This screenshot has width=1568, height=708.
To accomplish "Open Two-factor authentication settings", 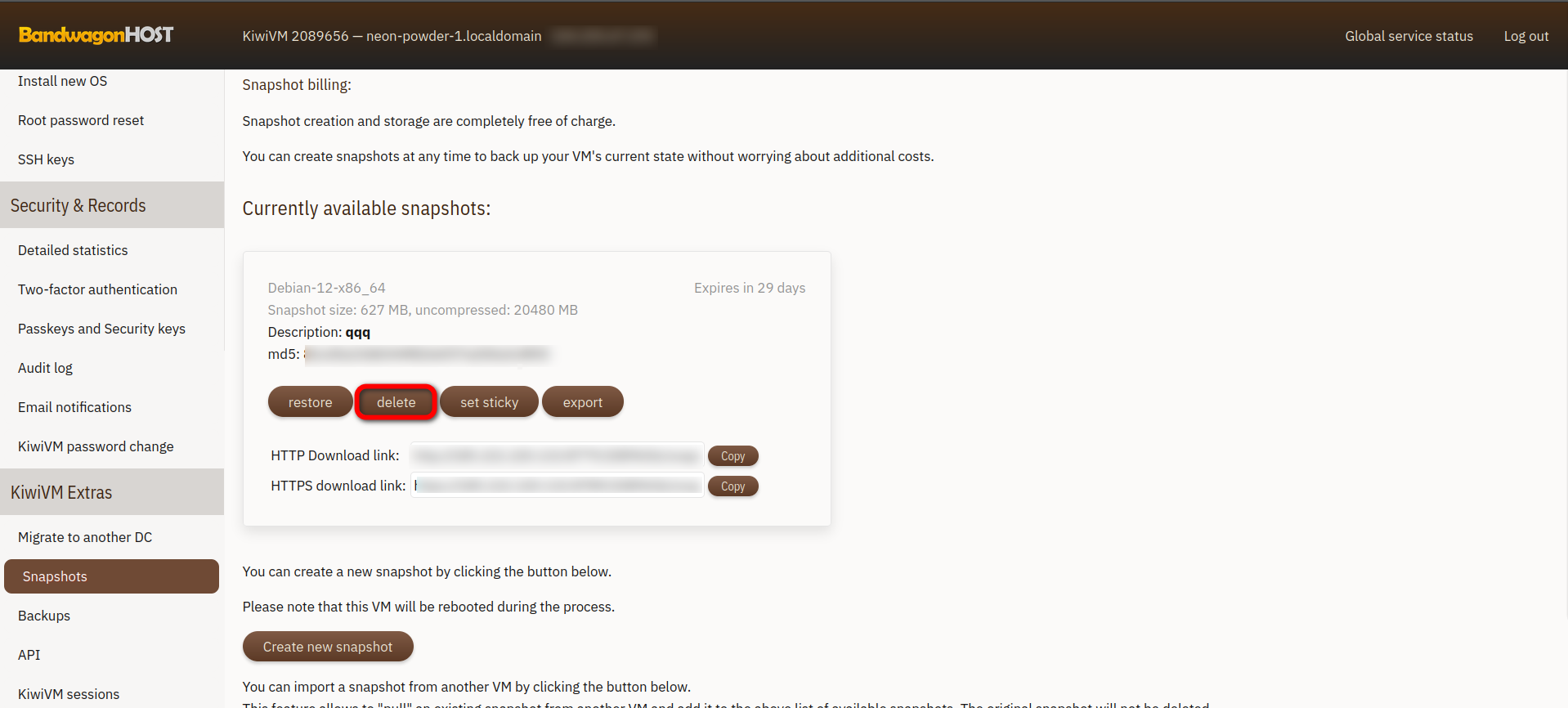I will (97, 289).
